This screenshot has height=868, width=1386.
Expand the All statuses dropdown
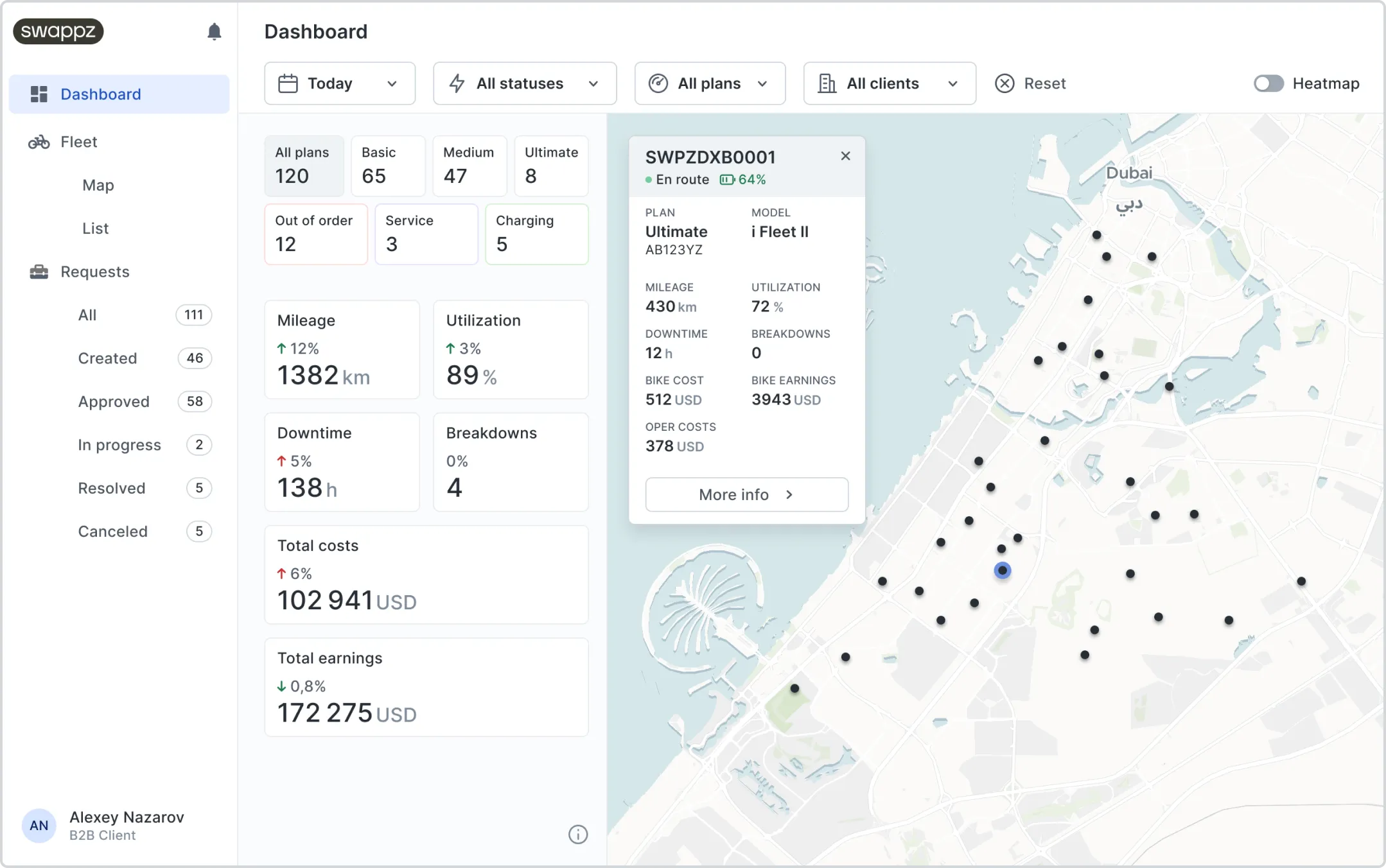click(x=524, y=83)
